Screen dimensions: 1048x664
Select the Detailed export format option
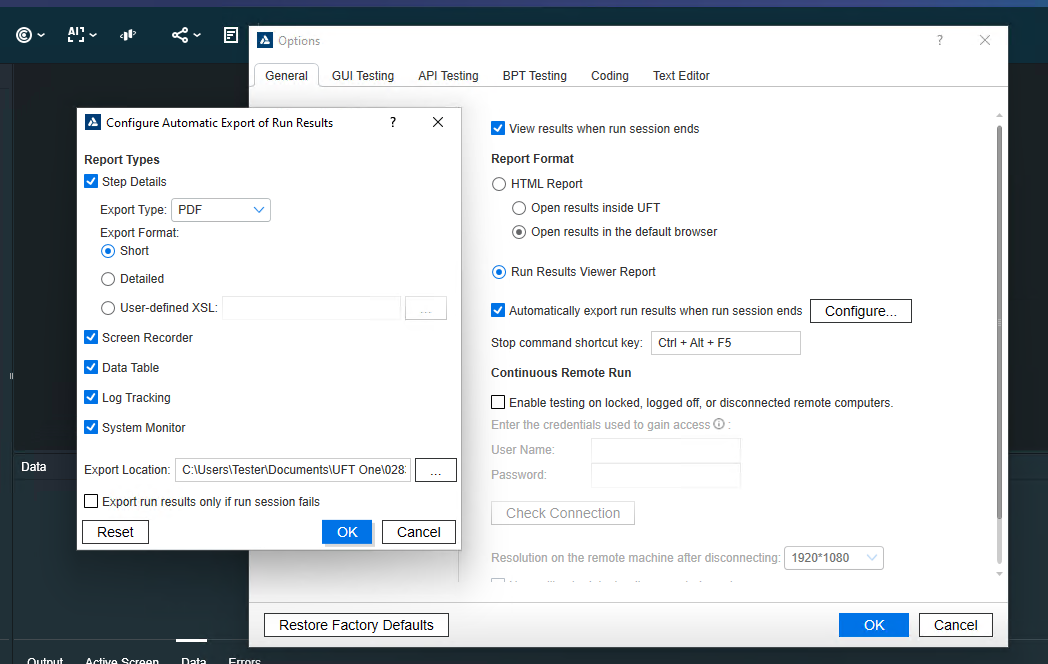[108, 279]
